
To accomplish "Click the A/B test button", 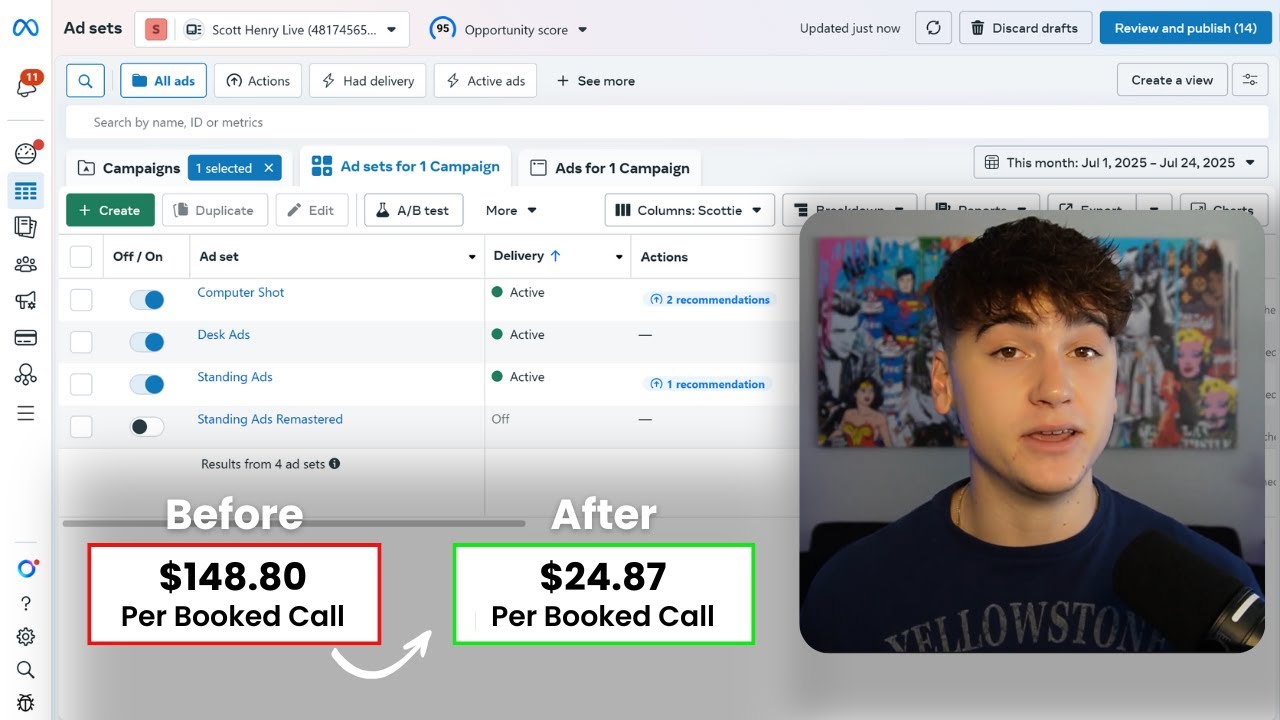I will click(x=413, y=210).
